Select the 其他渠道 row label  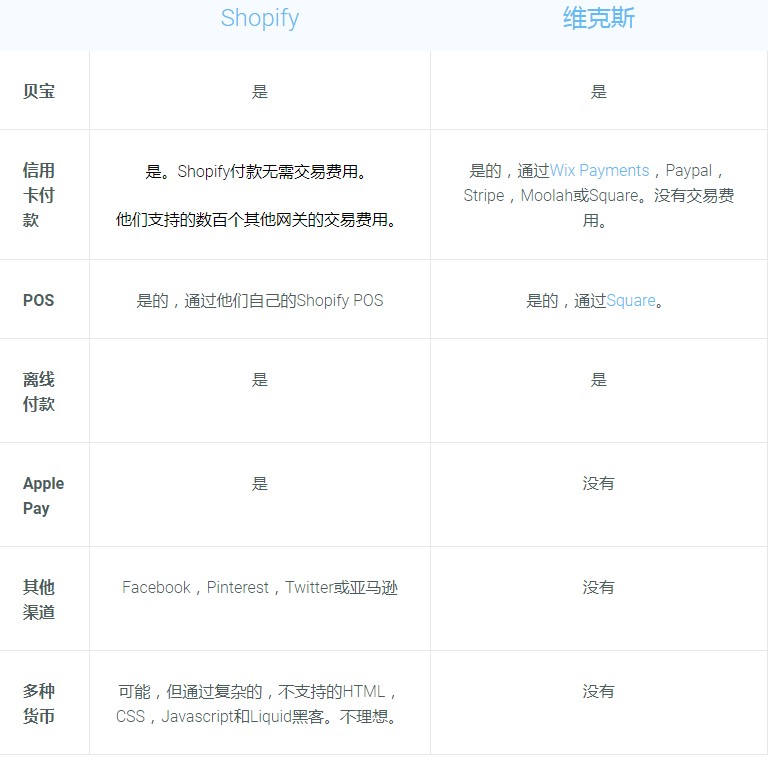coord(39,600)
